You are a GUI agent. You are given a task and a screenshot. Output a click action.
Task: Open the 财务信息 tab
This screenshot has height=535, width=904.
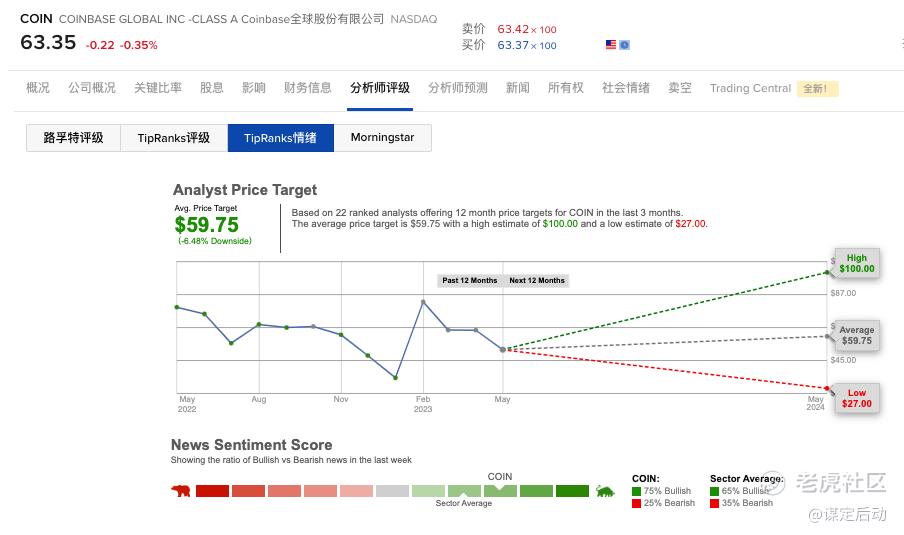(308, 88)
